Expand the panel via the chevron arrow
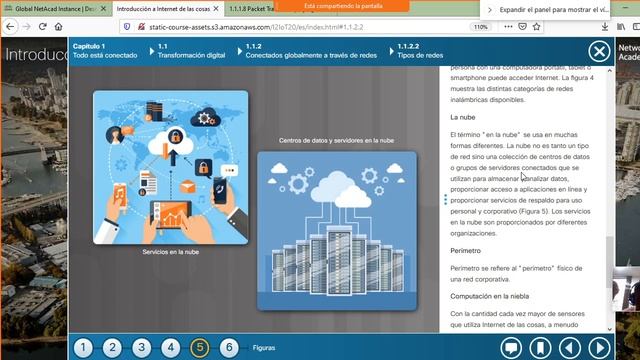Image resolution: width=640 pixels, height=360 pixels. pos(490,10)
